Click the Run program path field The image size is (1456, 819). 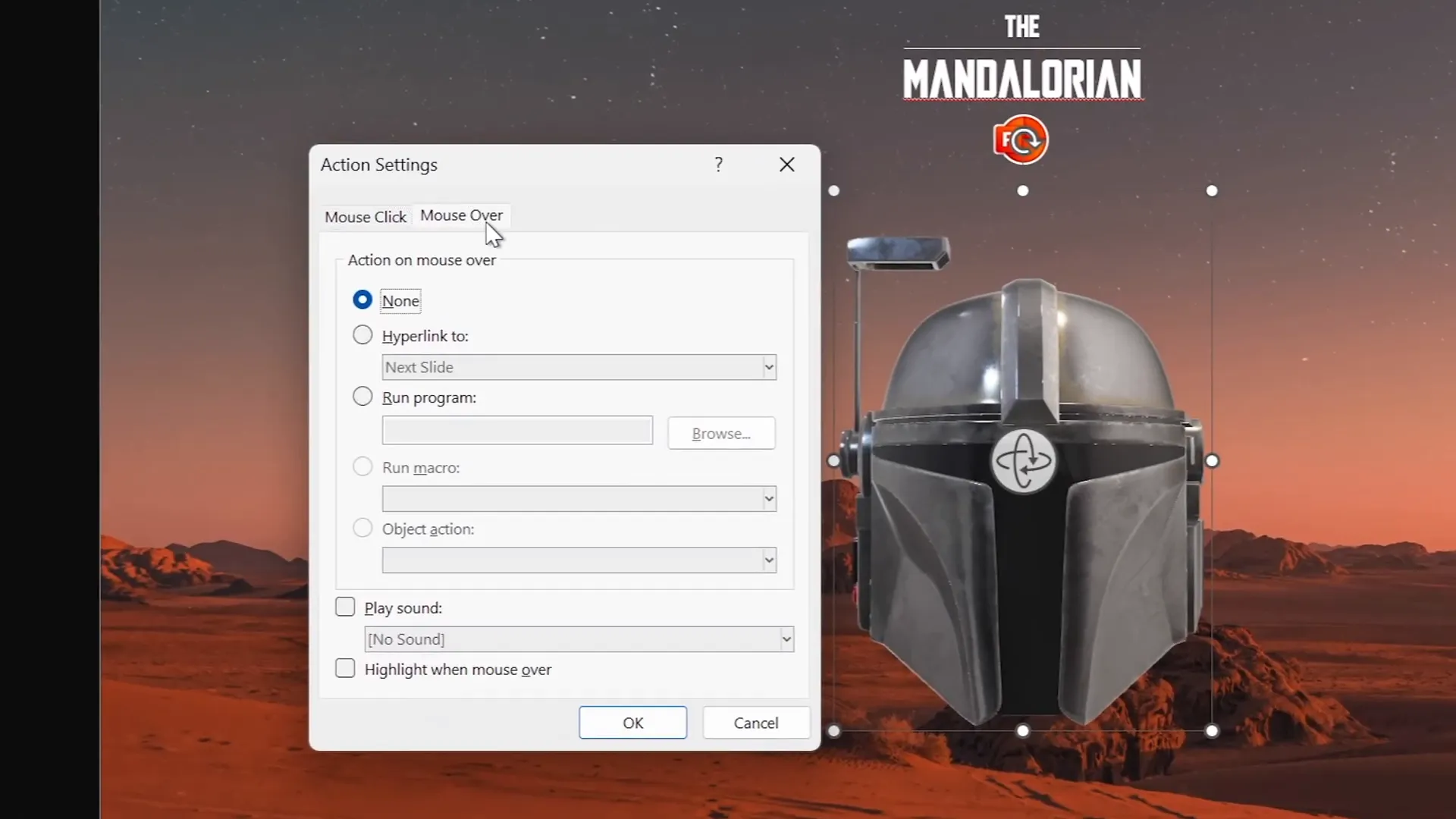point(517,430)
